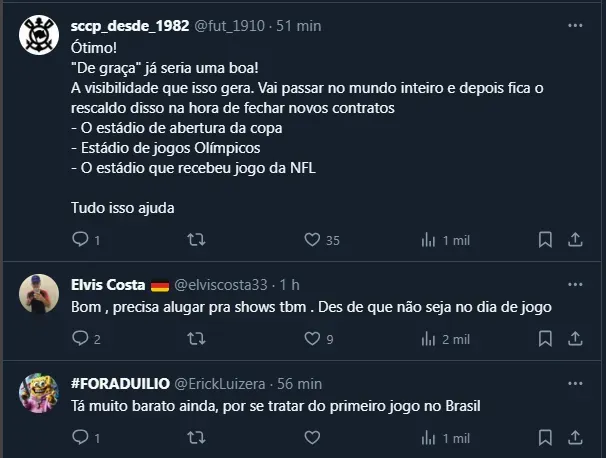This screenshot has height=458, width=606.
Task: Like the tweet with 35 likes
Action: (x=312, y=240)
